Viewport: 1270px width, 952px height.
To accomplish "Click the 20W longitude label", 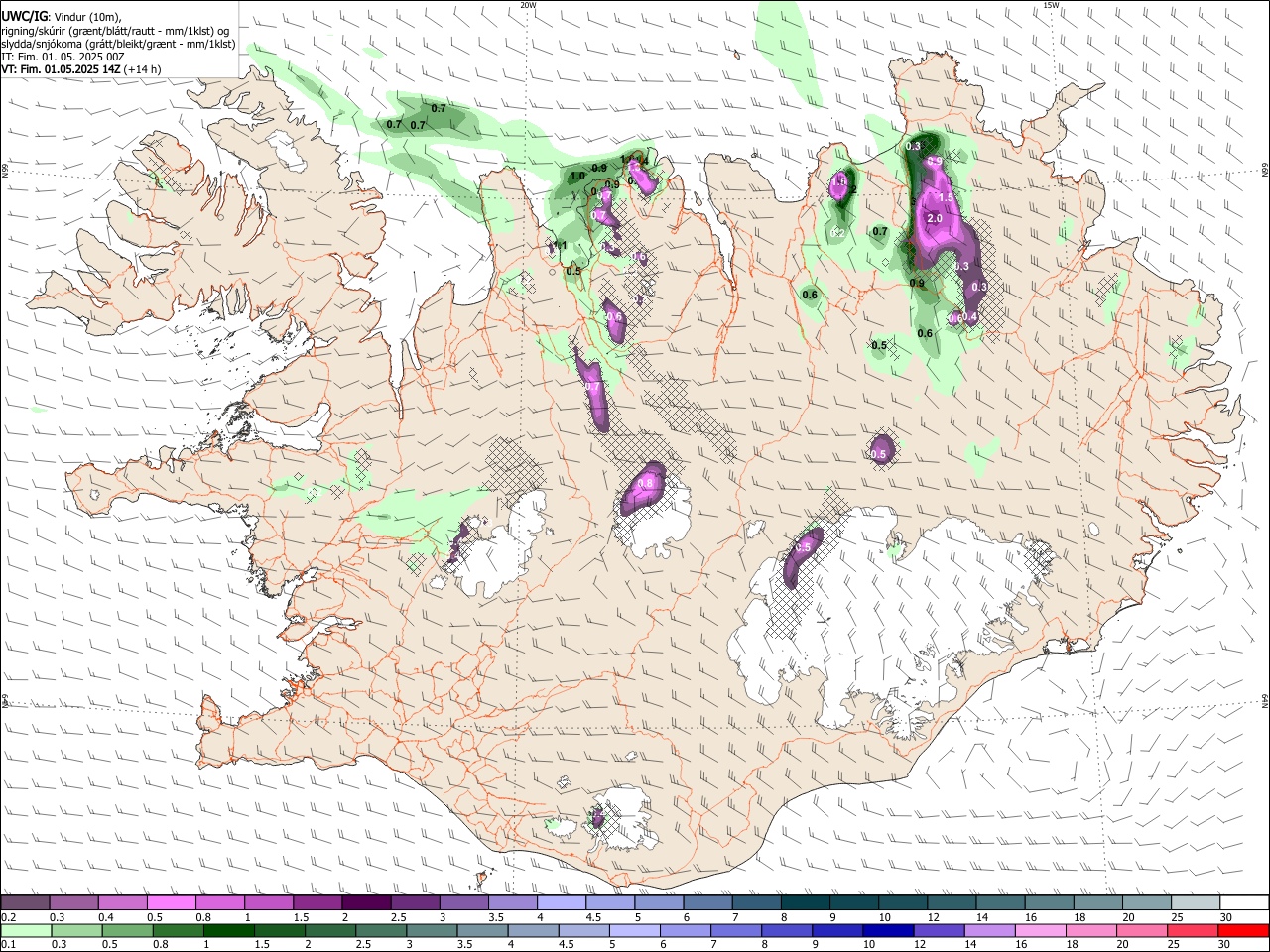I will [528, 5].
